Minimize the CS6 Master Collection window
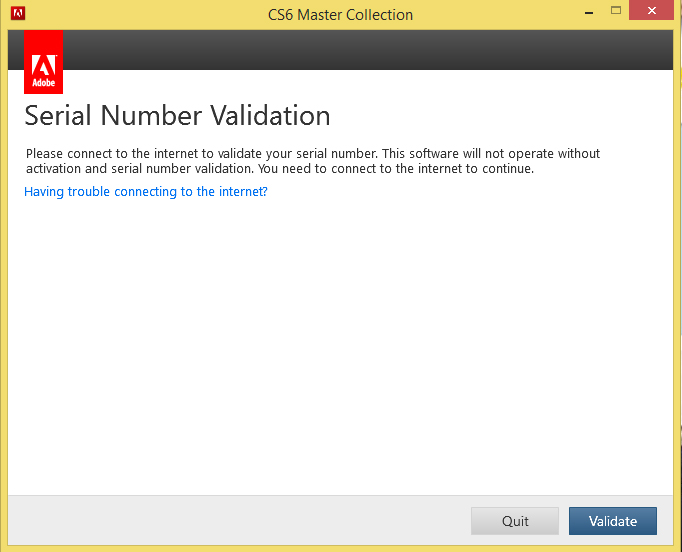 click(x=589, y=12)
